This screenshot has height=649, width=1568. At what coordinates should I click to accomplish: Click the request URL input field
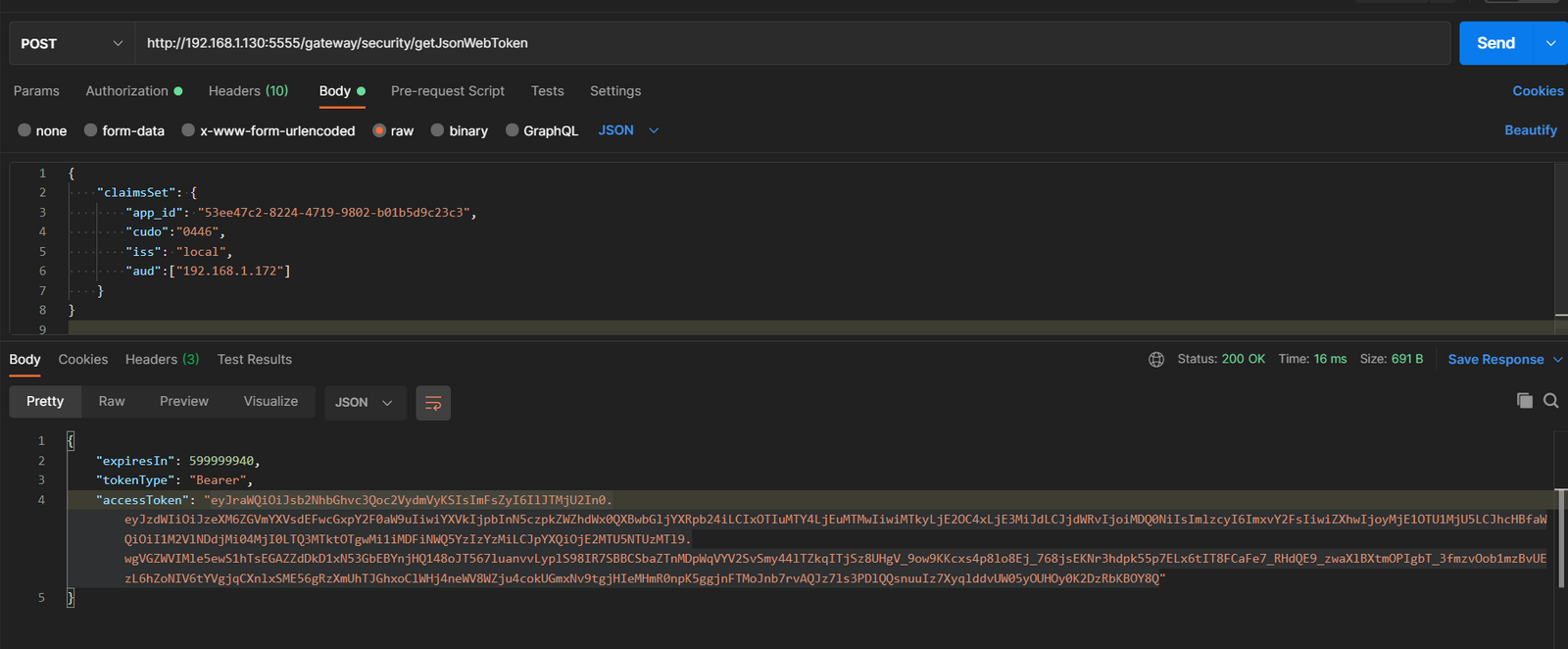click(784, 43)
